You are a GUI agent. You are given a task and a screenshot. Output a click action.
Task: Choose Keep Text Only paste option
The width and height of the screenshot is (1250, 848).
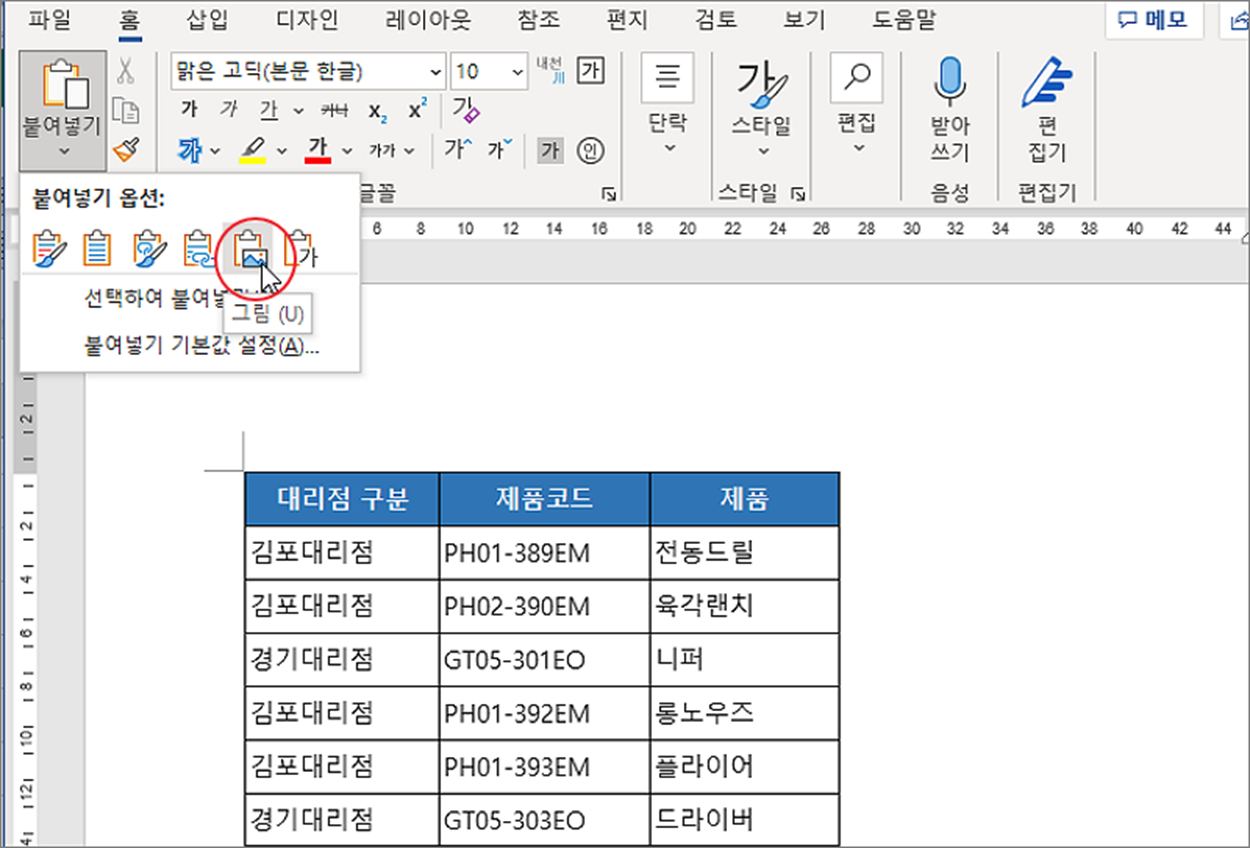299,247
